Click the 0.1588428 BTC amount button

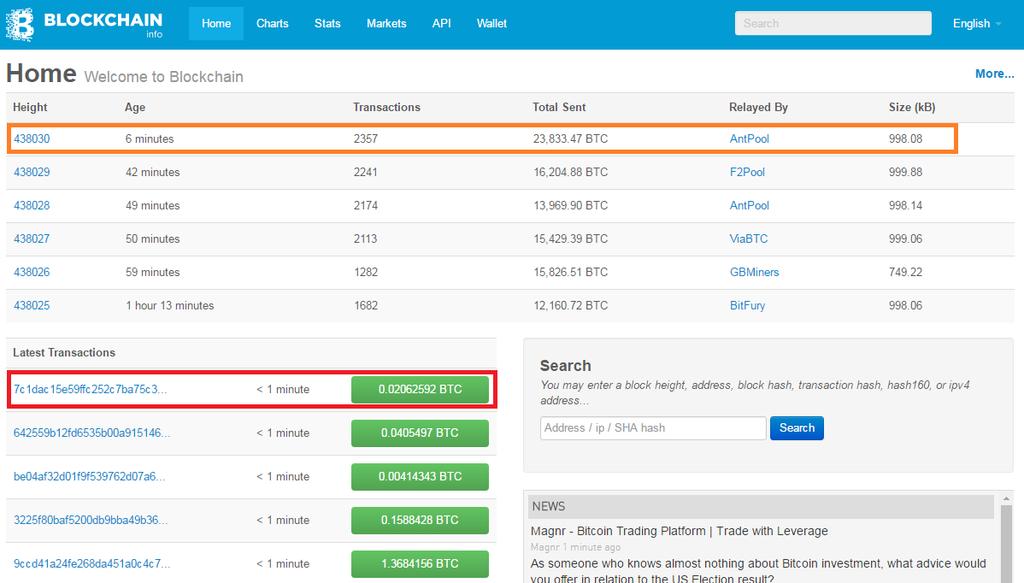pos(420,520)
